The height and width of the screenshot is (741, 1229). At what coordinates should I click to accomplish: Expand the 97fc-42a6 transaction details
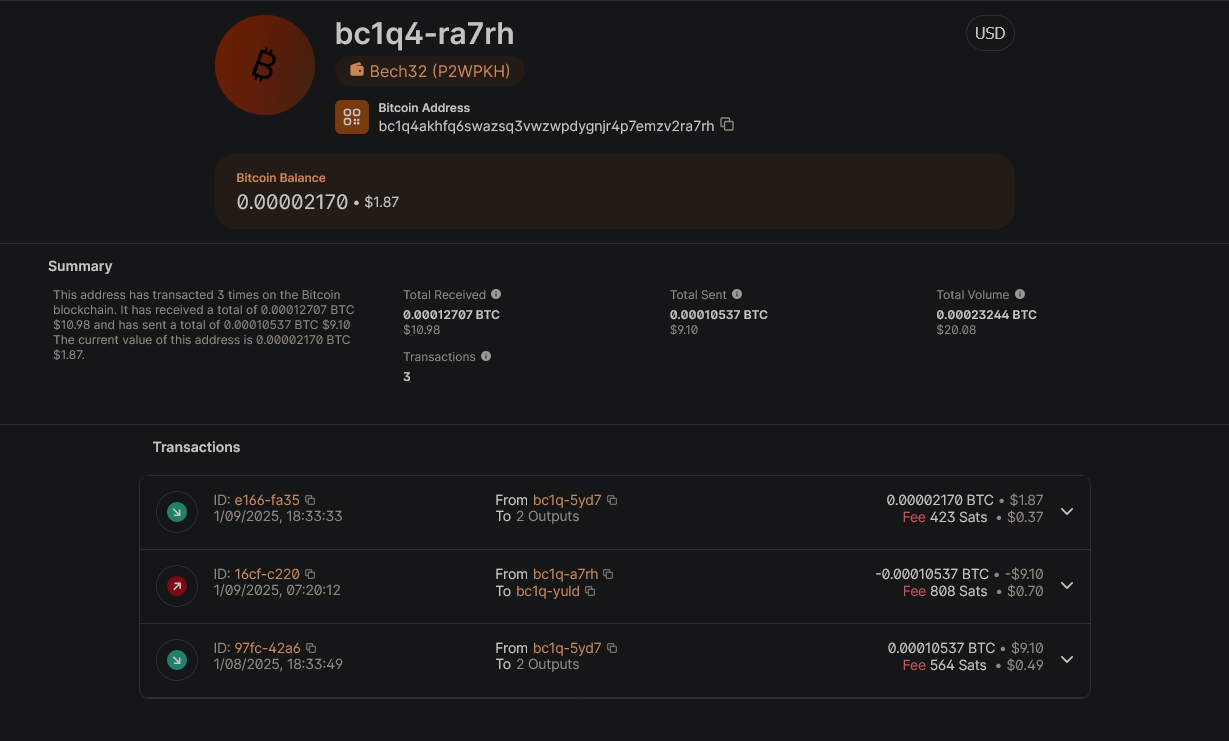(1067, 660)
